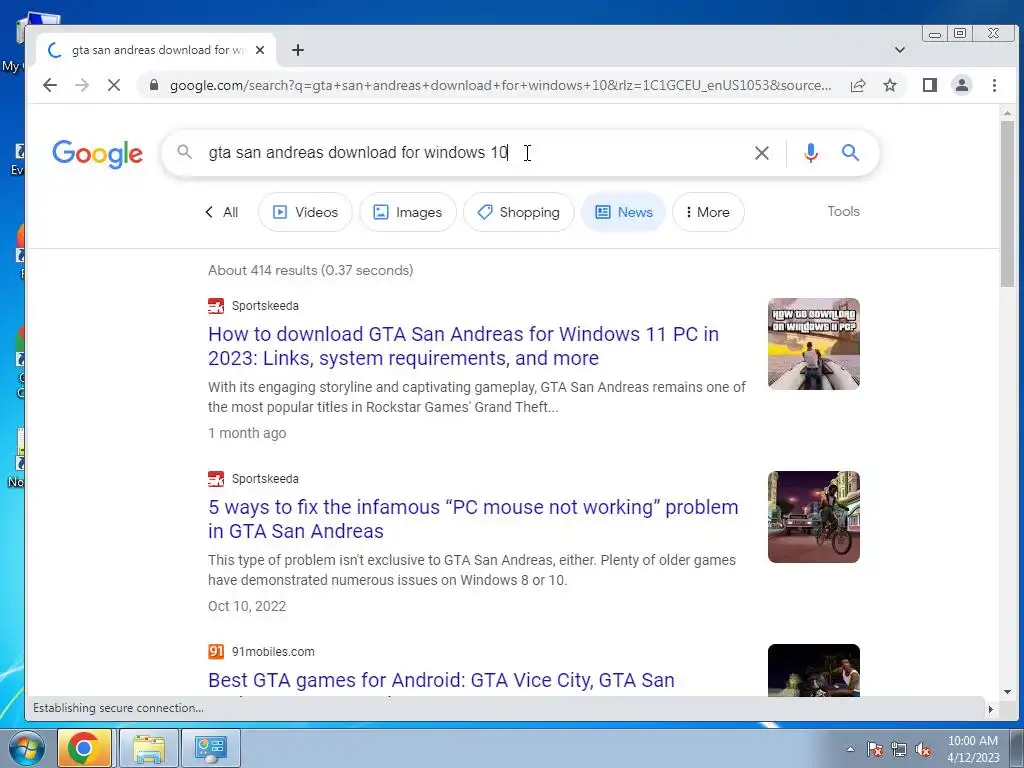The width and height of the screenshot is (1024, 768).
Task: Open the PC mouse not working article
Action: point(473,519)
